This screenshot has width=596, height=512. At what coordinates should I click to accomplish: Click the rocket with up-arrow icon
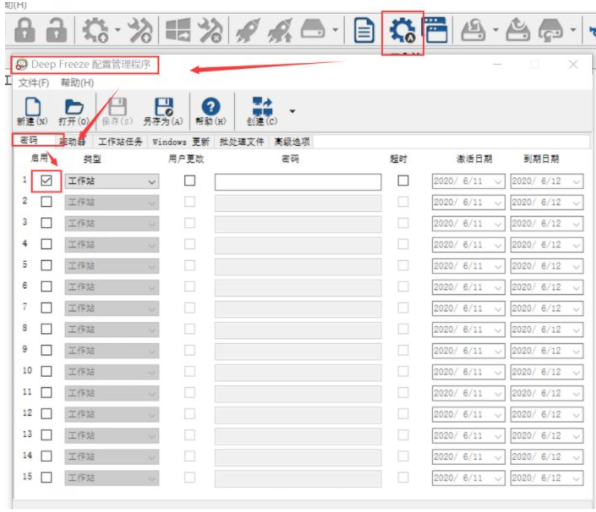[x=280, y=30]
